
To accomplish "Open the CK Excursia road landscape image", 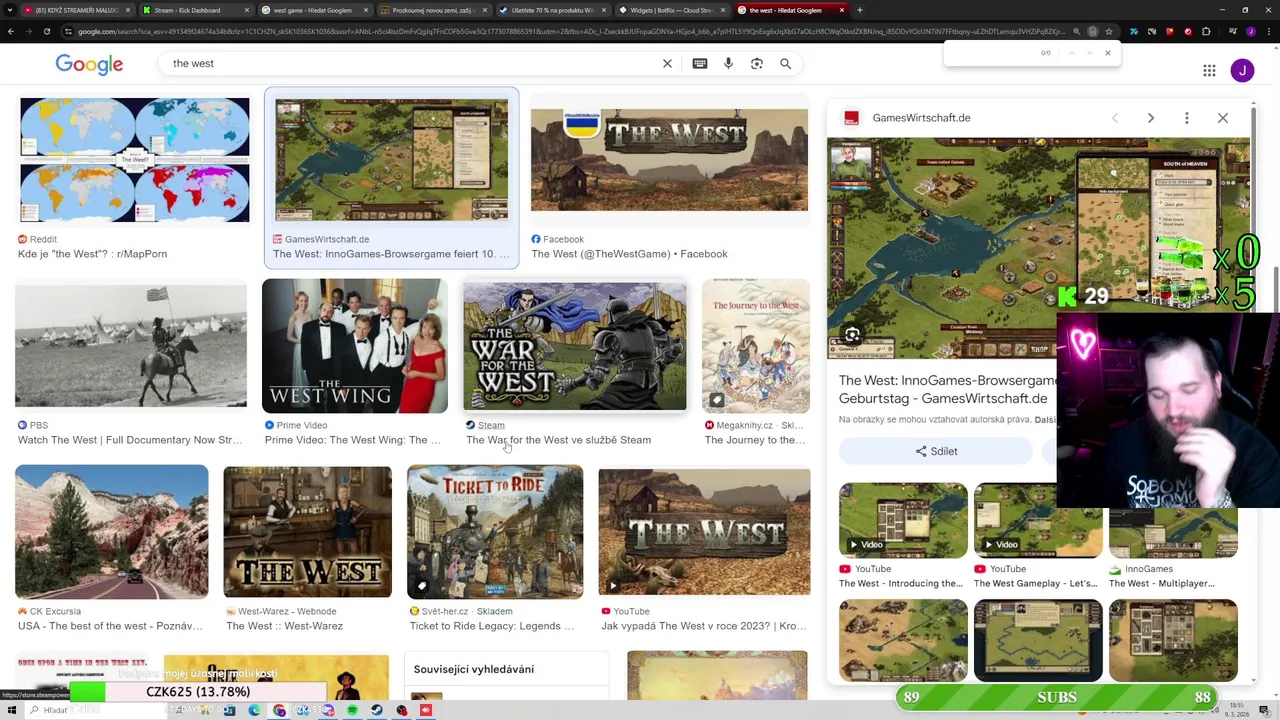I will coord(112,531).
